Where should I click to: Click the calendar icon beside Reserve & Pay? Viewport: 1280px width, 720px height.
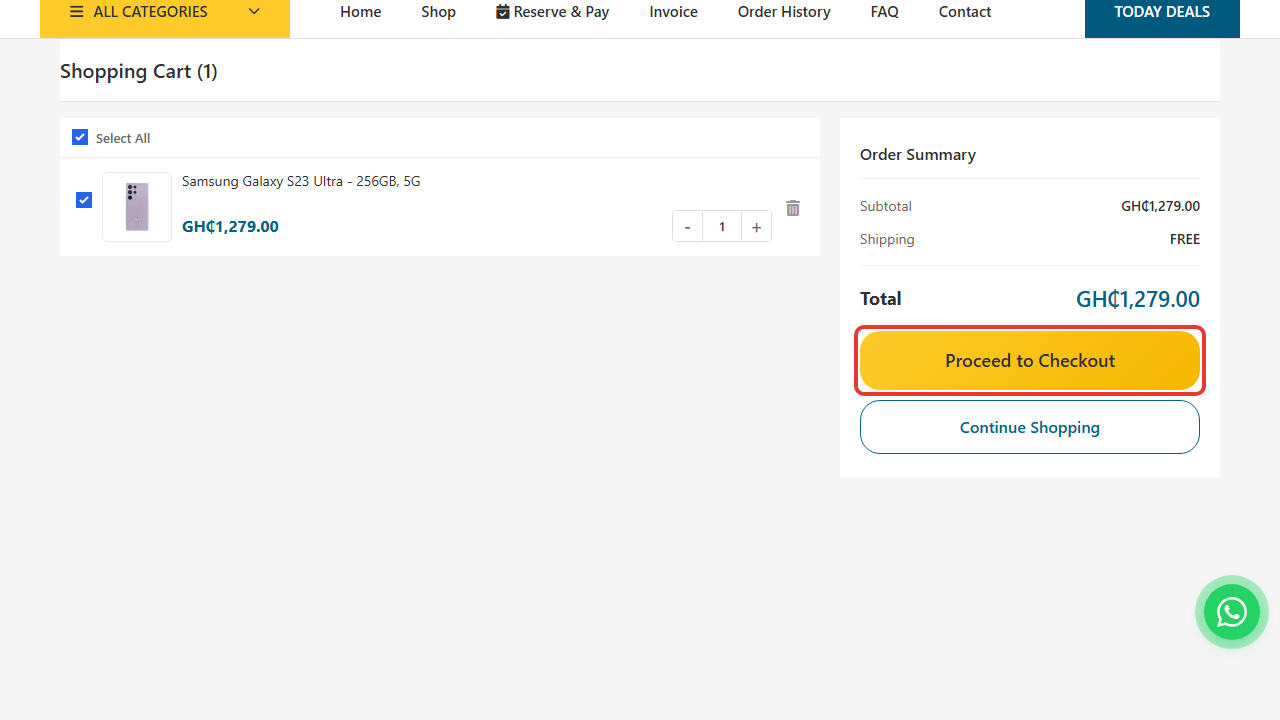503,12
